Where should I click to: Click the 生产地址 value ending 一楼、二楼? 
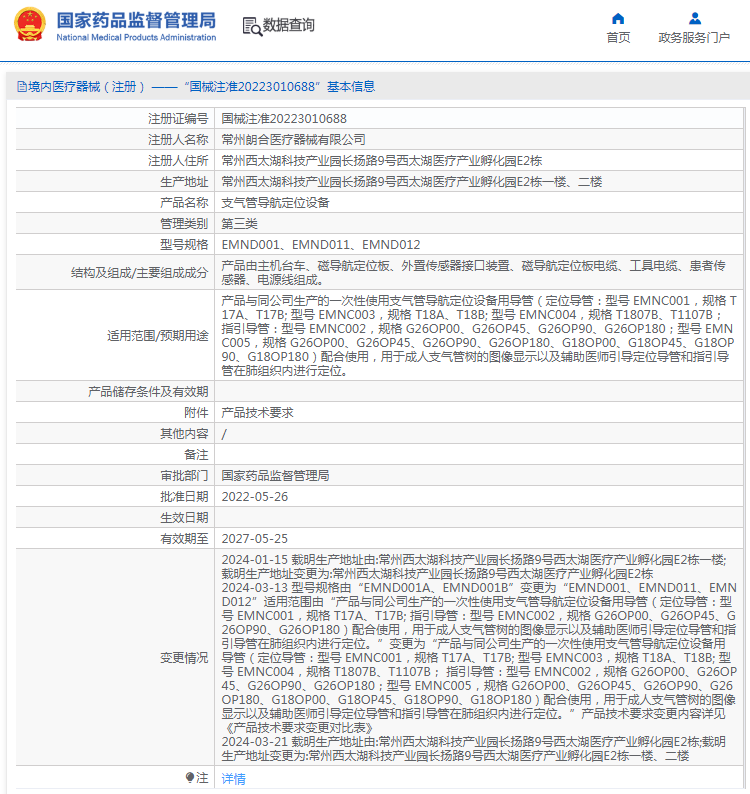[x=412, y=182]
